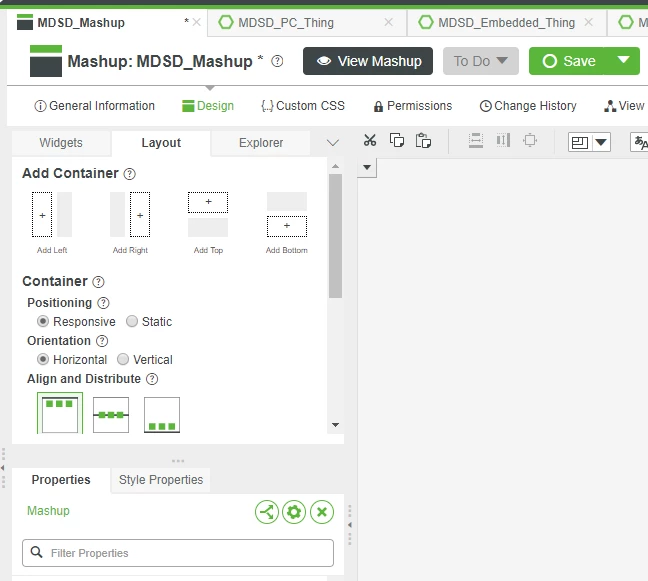Close the MDSD_Embedded_Thing tab
Viewport: 648px width, 581px height.
[588, 22]
